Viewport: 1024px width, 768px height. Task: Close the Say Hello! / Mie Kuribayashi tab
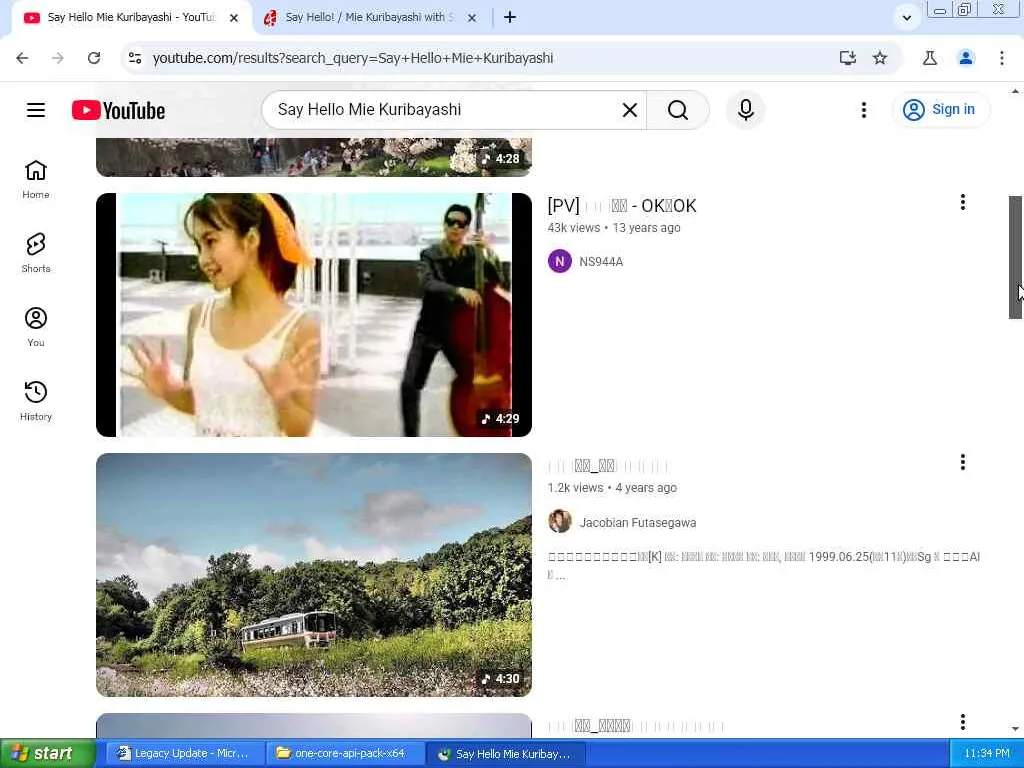click(x=472, y=18)
